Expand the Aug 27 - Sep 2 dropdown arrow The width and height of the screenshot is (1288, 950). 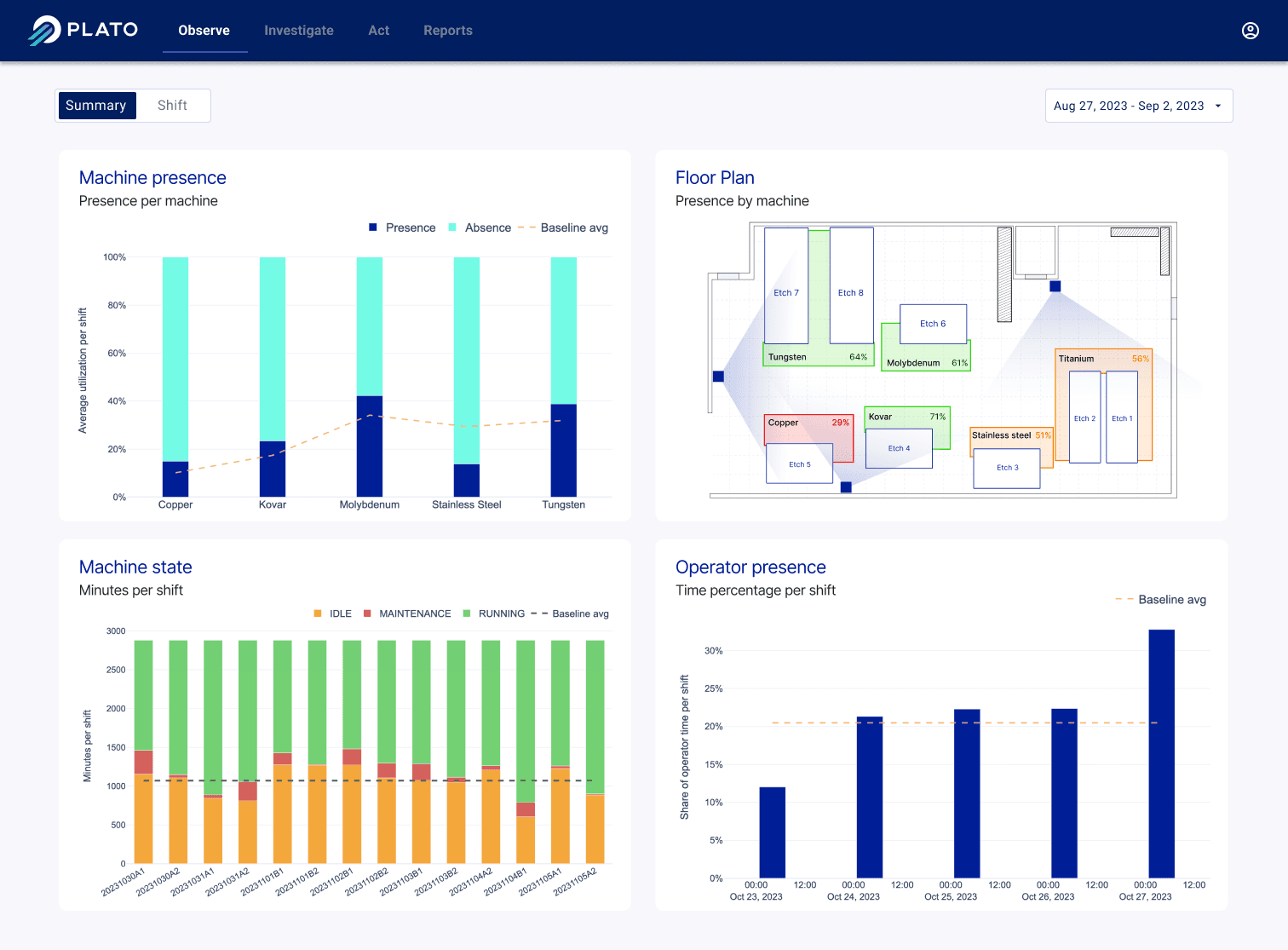point(1220,106)
